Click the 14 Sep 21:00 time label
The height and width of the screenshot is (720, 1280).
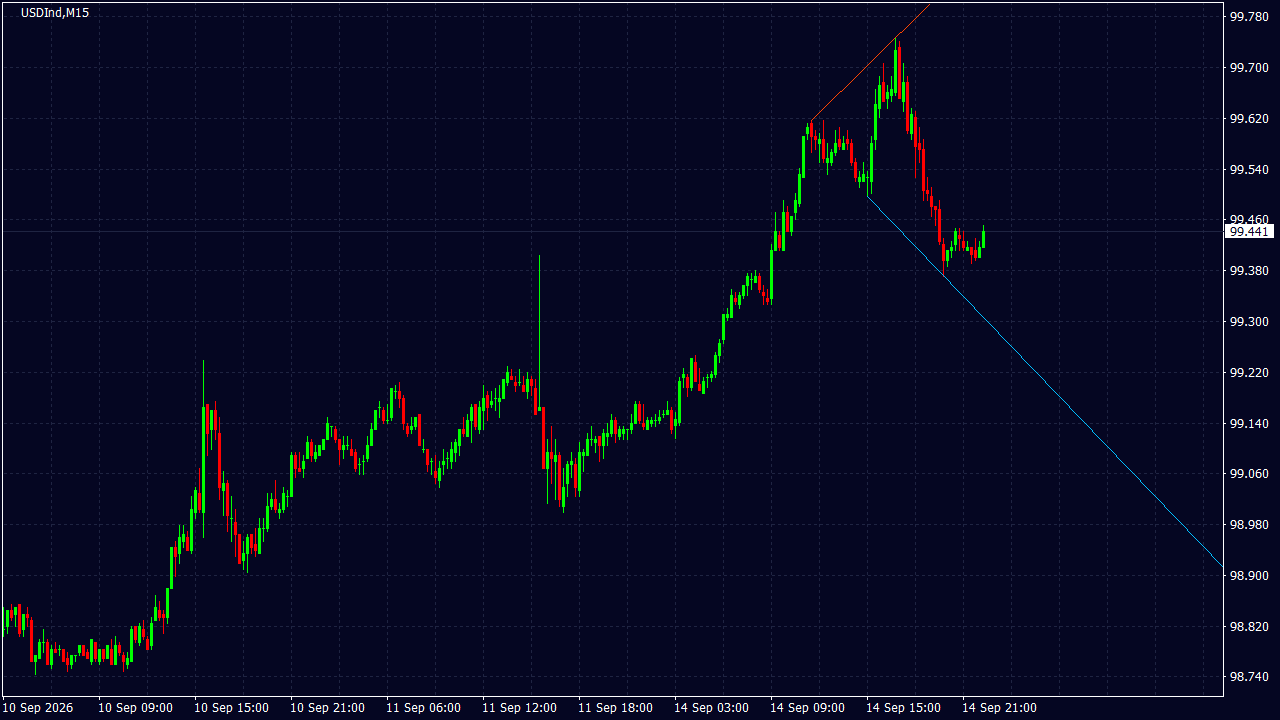(1001, 708)
